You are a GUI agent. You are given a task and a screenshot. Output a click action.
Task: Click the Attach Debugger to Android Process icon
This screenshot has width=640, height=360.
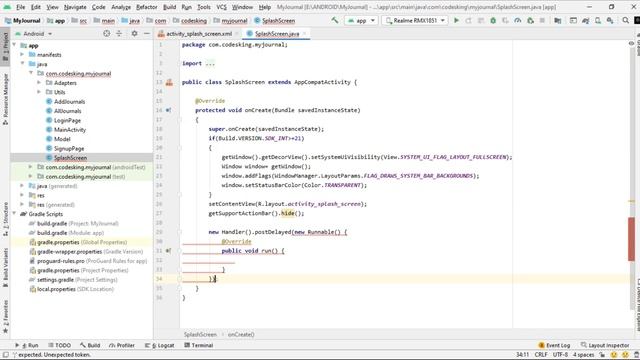coord(530,20)
